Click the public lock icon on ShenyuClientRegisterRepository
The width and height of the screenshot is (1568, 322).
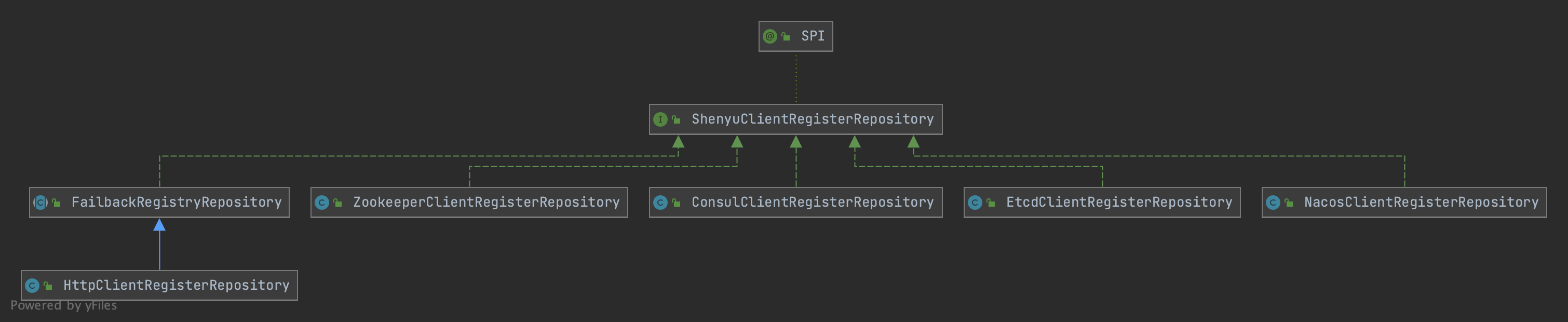pyautogui.click(x=676, y=119)
